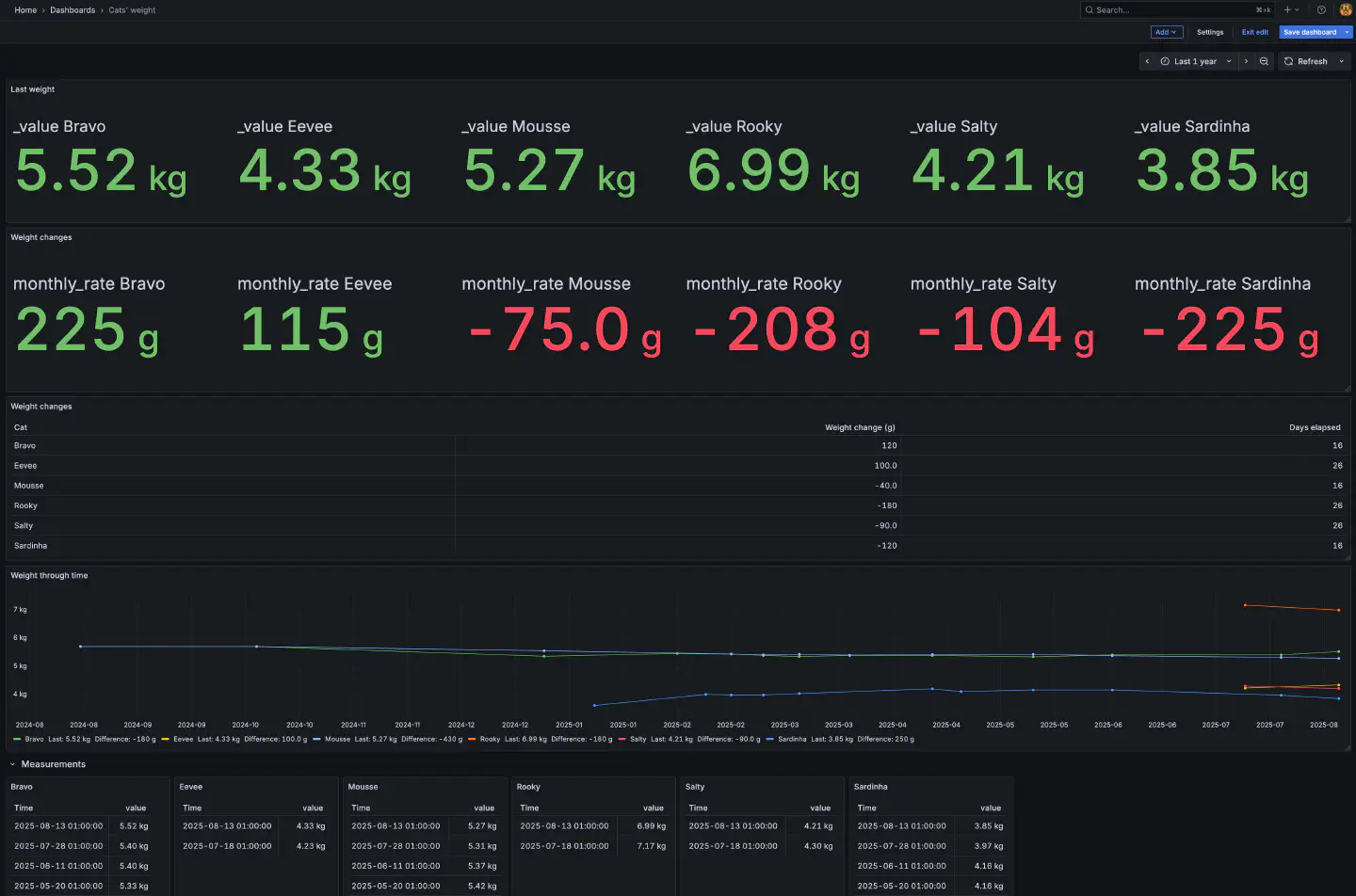Shift time range forward with right arrow
This screenshot has width=1356, height=896.
click(x=1246, y=61)
